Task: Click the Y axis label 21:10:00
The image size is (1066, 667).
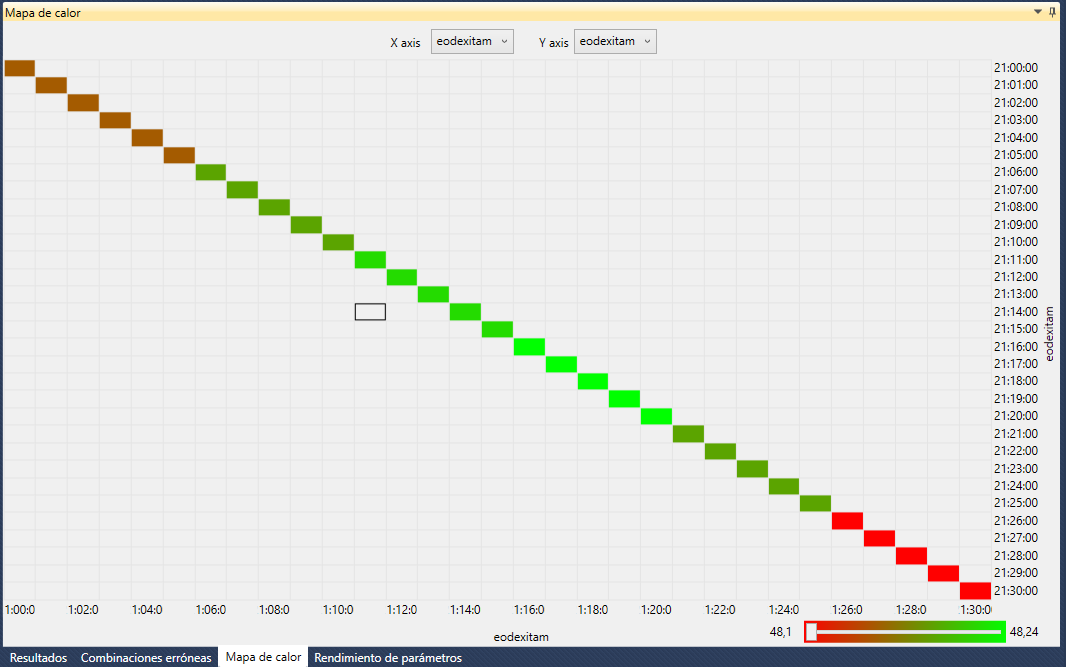Action: click(1016, 242)
